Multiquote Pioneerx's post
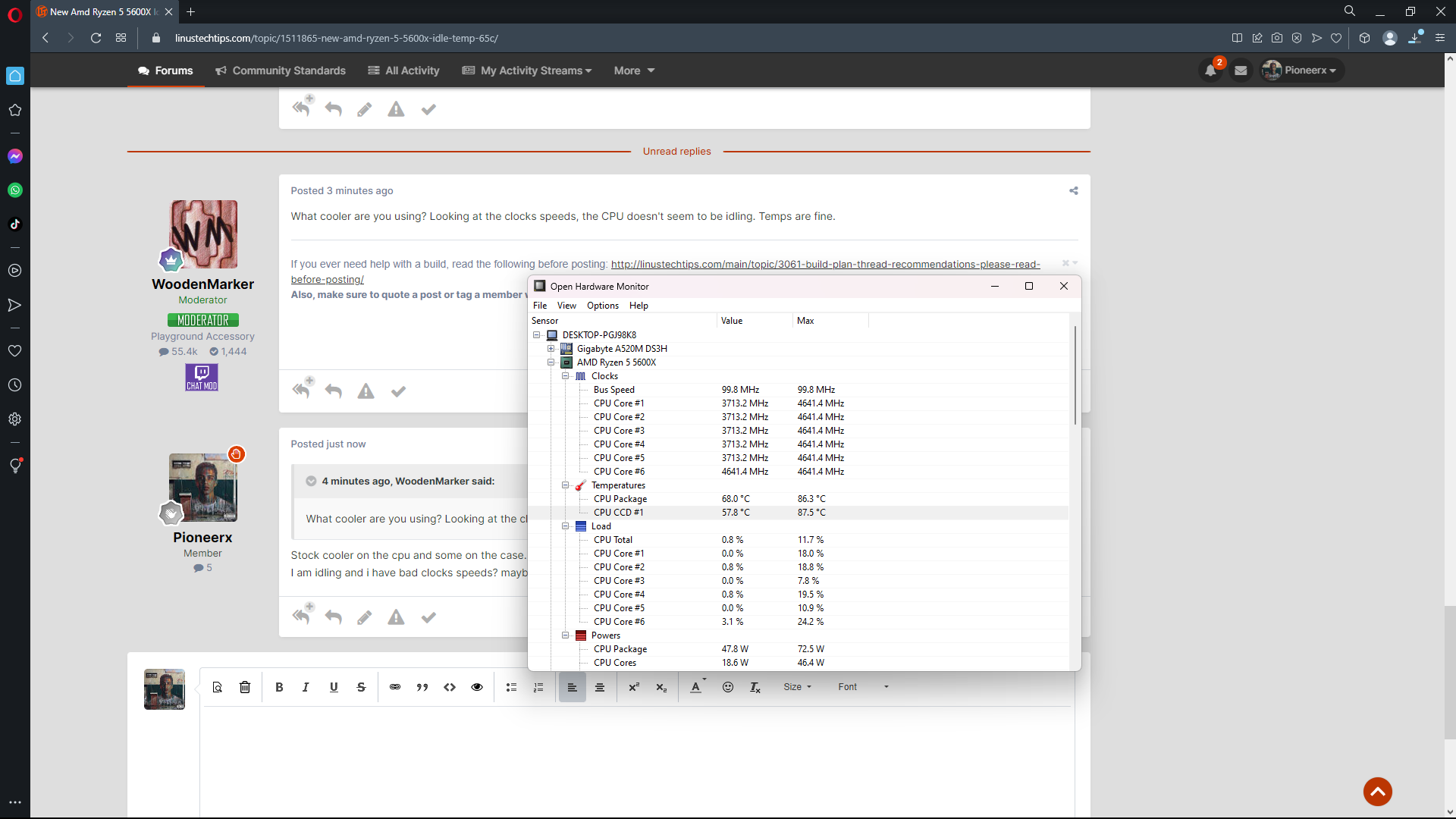The height and width of the screenshot is (819, 1456). pyautogui.click(x=303, y=614)
